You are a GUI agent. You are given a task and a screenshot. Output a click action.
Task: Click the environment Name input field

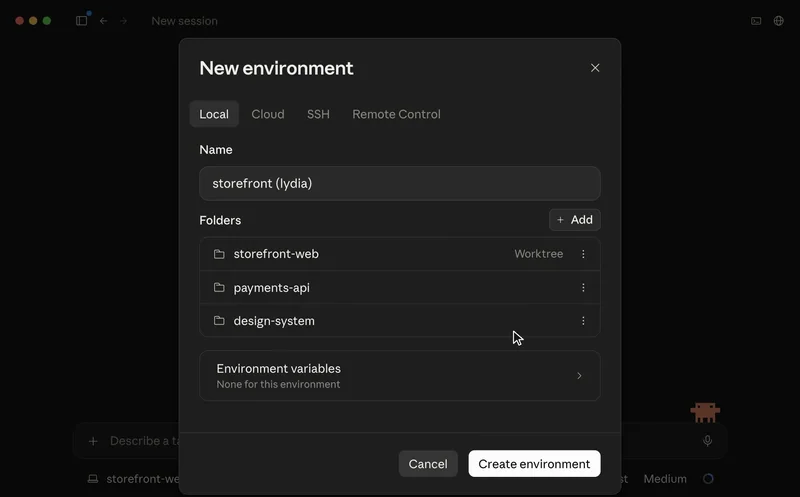(x=399, y=183)
